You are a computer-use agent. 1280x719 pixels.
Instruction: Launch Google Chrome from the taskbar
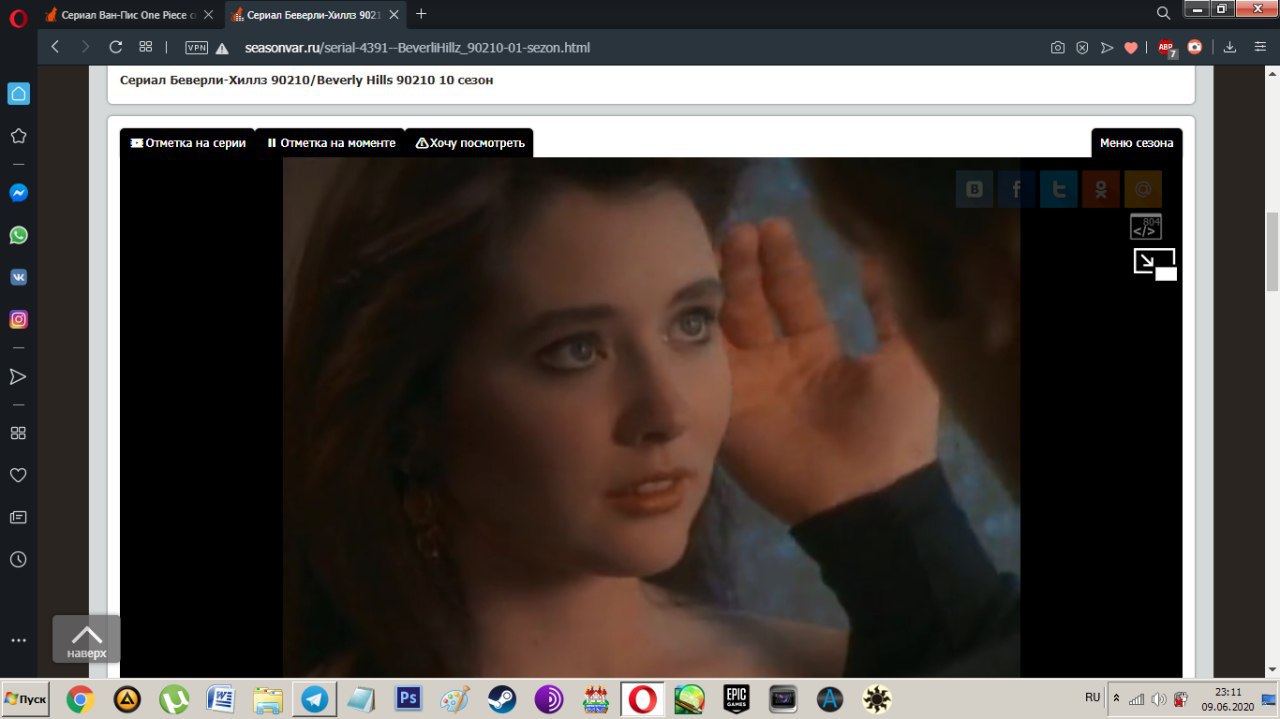pos(81,699)
